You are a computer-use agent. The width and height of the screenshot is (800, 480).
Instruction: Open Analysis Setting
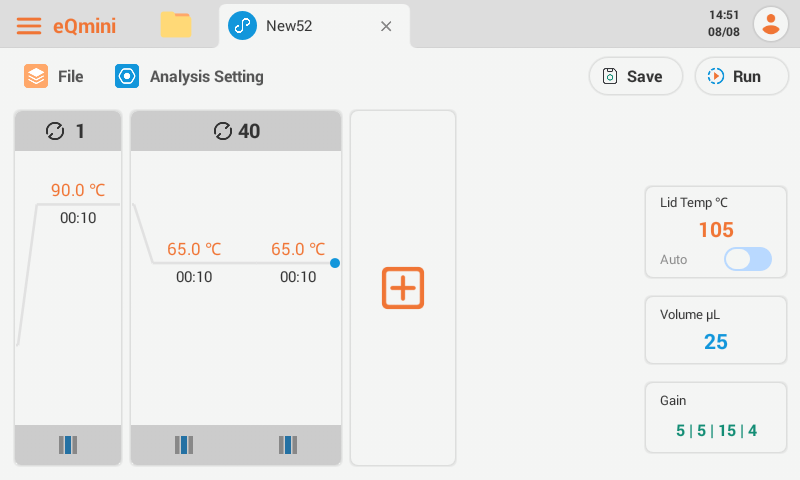pyautogui.click(x=190, y=76)
